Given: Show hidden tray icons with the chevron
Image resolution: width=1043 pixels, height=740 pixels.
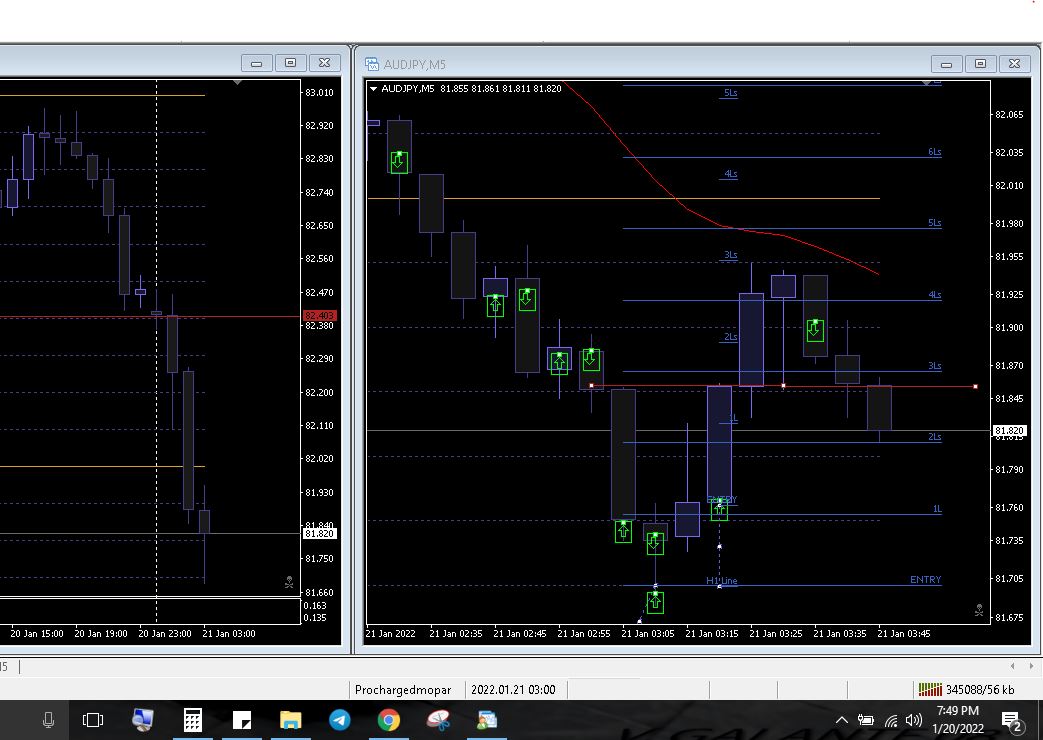Looking at the screenshot, I should (x=841, y=720).
